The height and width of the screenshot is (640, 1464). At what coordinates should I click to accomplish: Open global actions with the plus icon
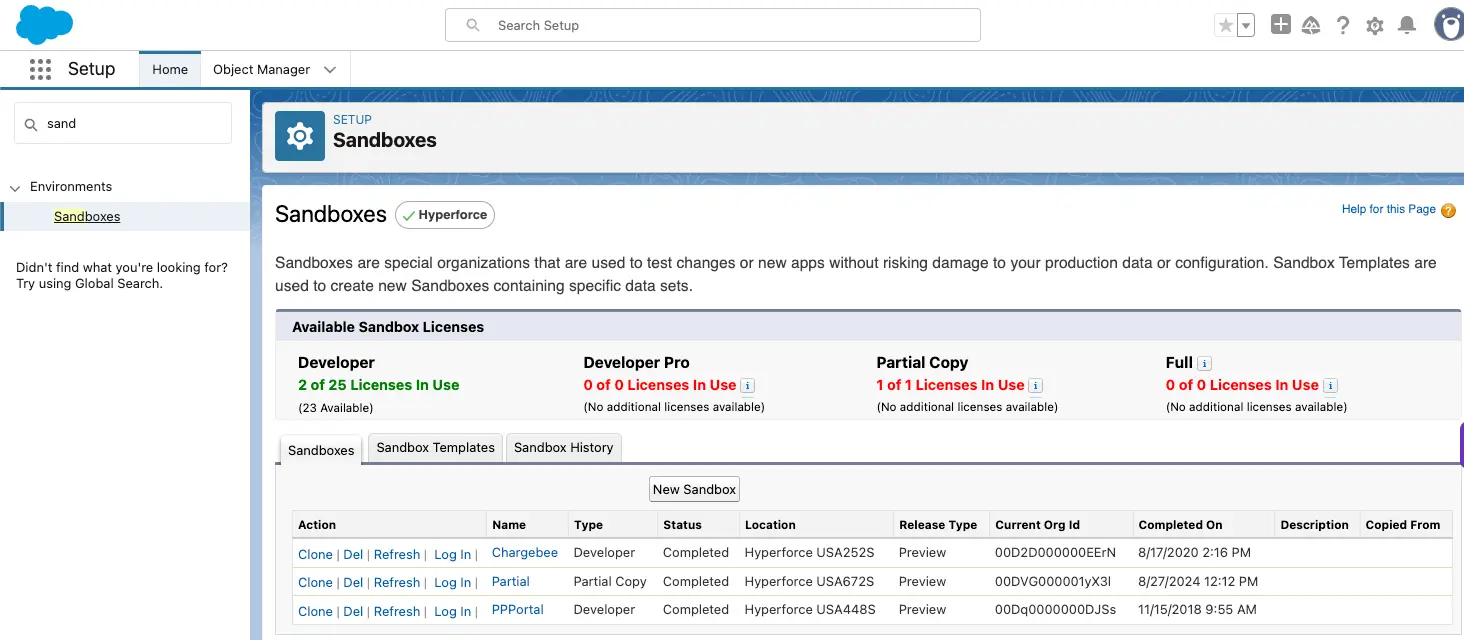tap(1280, 25)
